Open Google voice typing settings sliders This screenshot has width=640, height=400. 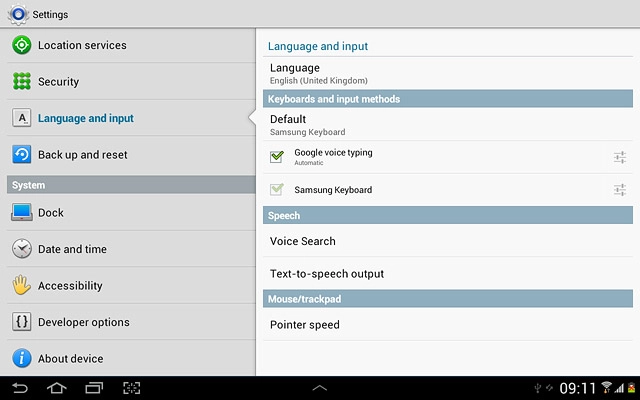coord(620,157)
